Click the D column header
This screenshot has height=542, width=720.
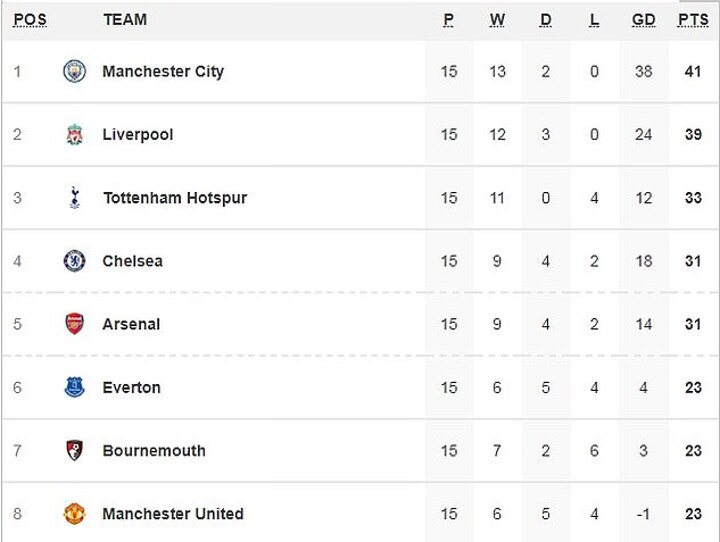546,20
